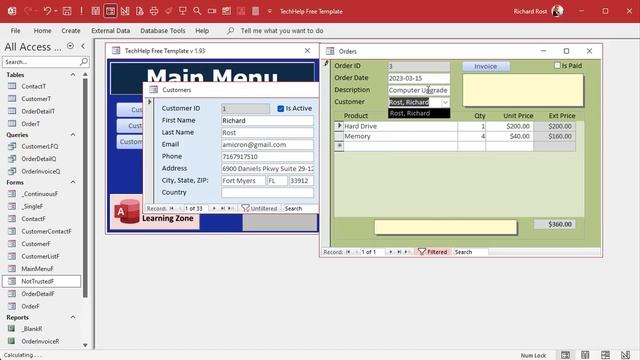Click the $360.00 order total box
Viewport: 640px width, 360px height.
(555, 224)
